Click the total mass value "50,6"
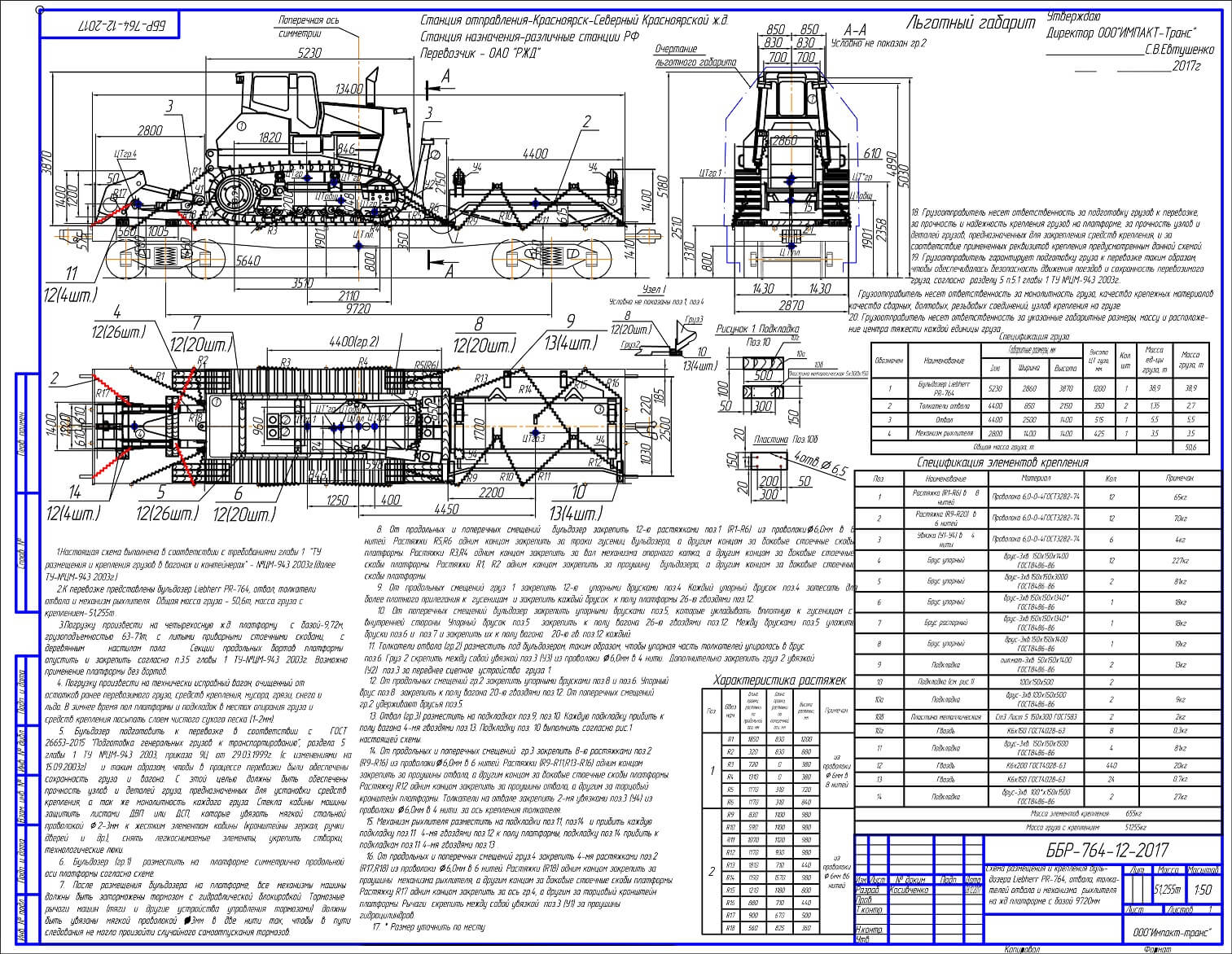Image resolution: width=1232 pixels, height=954 pixels. point(1190,448)
